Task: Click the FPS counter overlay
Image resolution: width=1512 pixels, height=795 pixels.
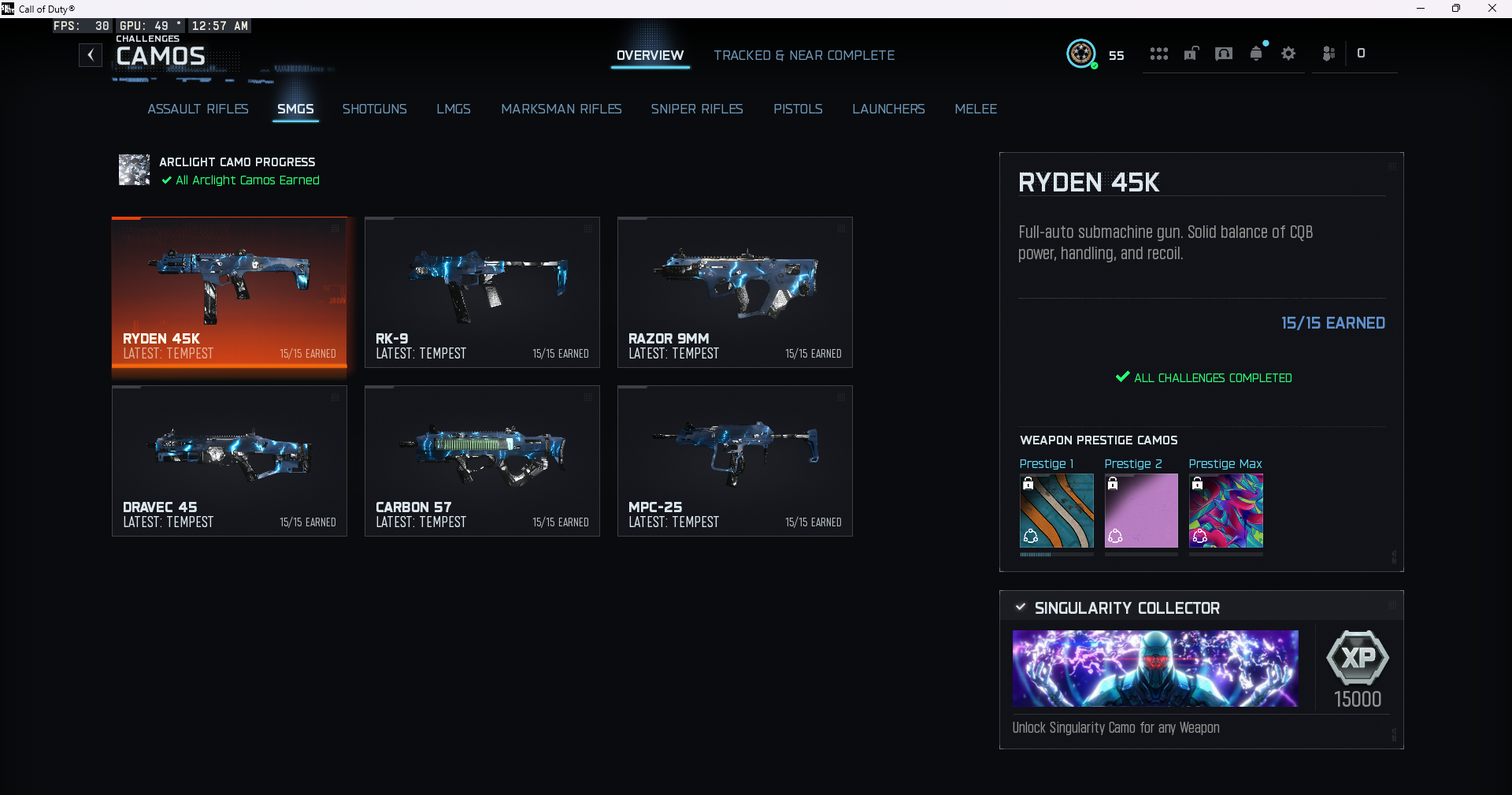Action: coord(81,26)
